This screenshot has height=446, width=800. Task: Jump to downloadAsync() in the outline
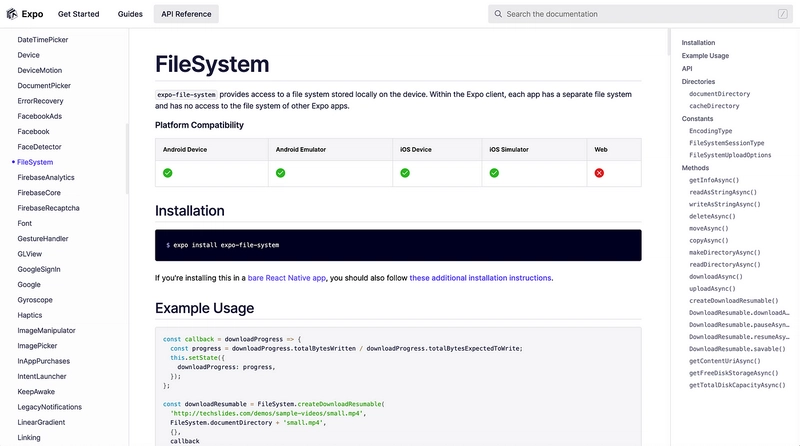(x=716, y=277)
